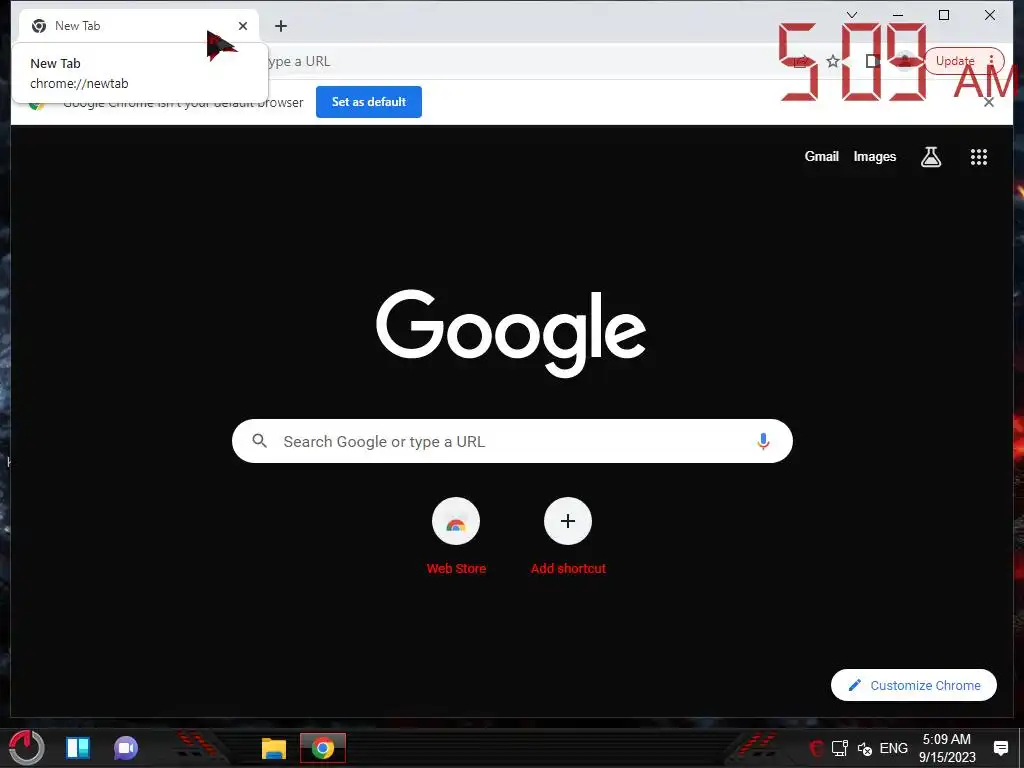1024x768 pixels.
Task: Open a new tab with the plus button
Action: point(281,26)
